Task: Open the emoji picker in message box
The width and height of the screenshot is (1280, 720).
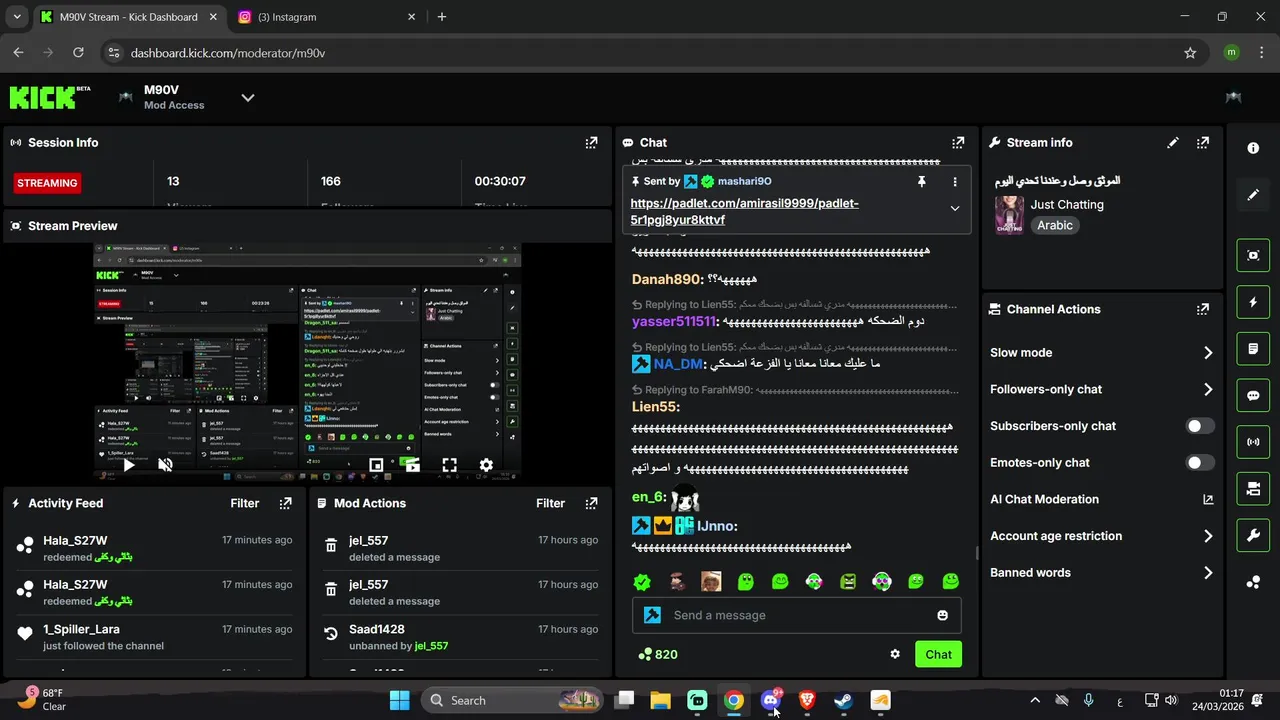Action: point(942,615)
